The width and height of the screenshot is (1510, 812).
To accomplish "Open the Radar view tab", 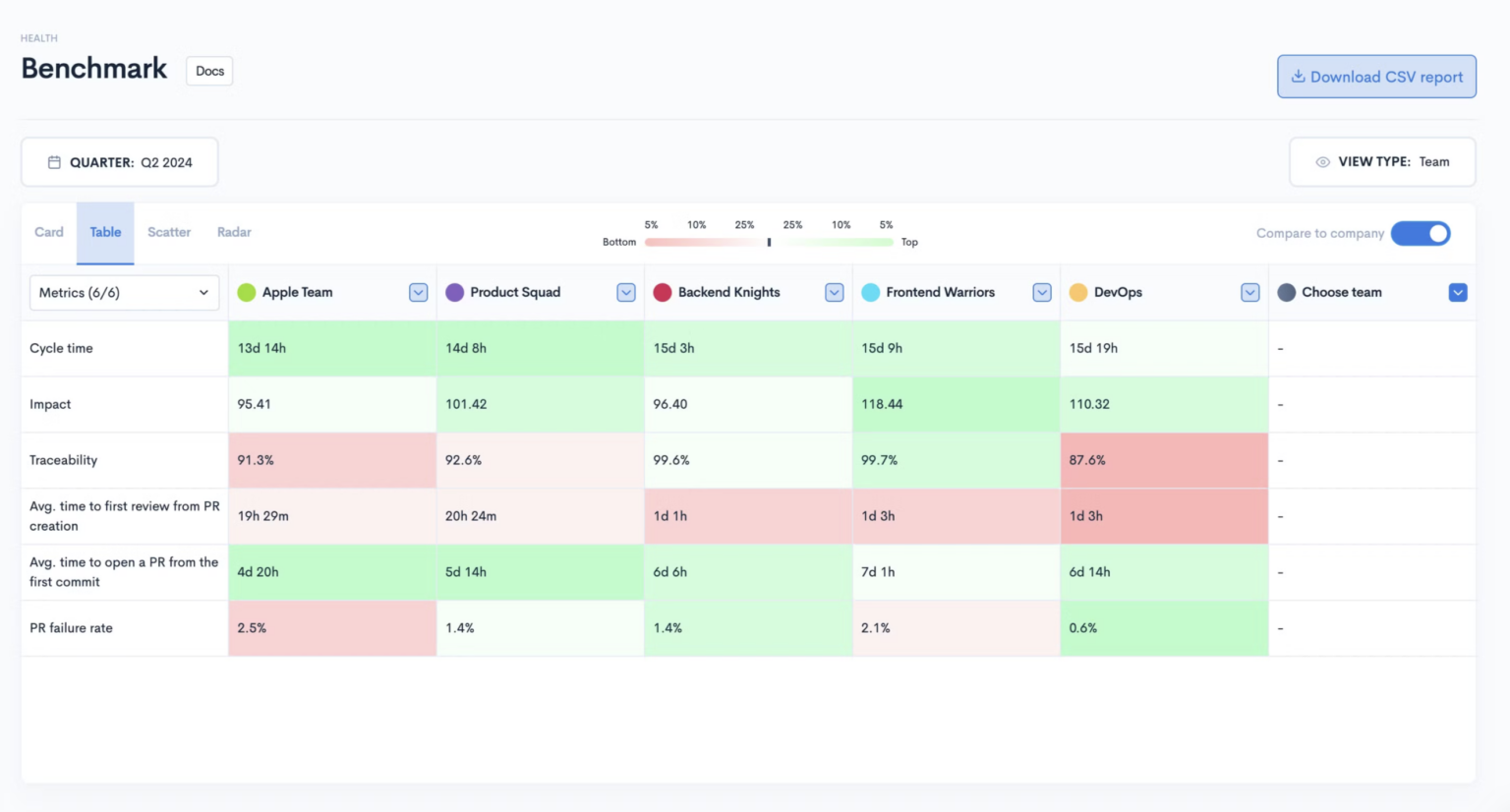I will pyautogui.click(x=233, y=232).
